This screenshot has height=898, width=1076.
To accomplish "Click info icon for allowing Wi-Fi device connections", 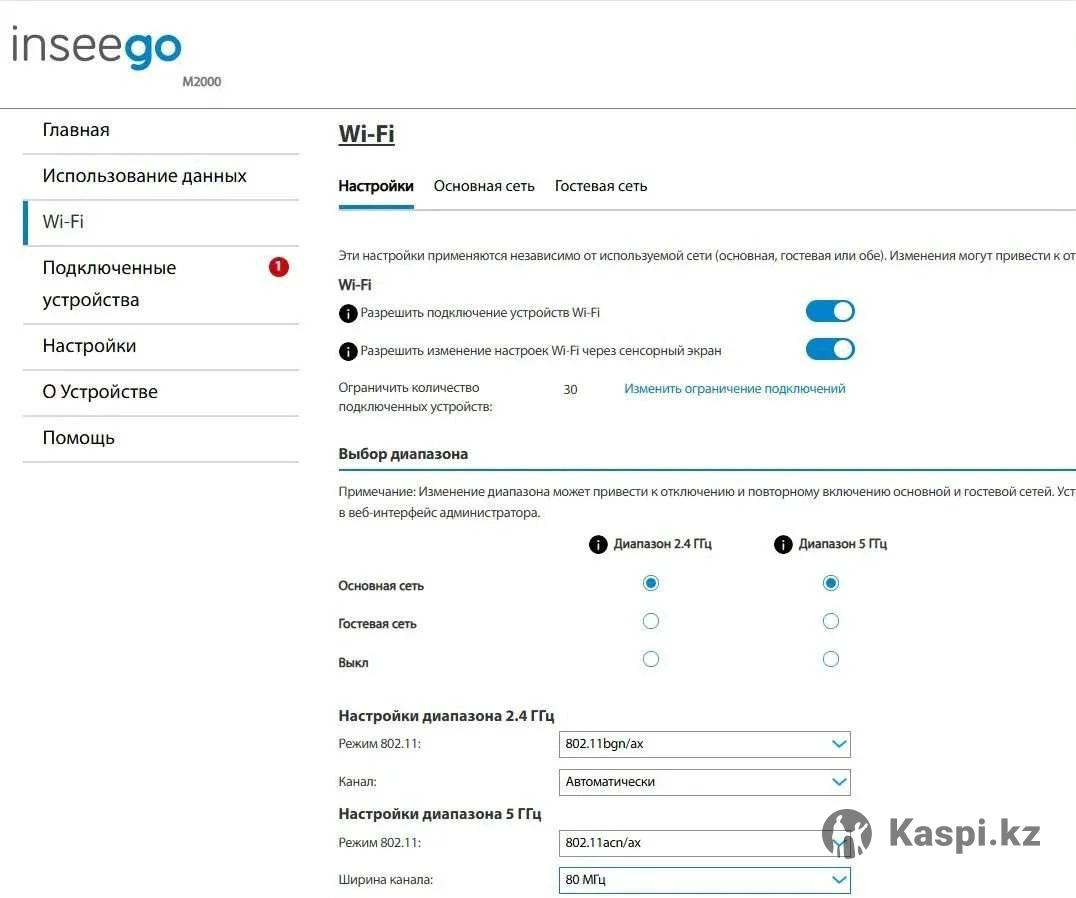I will point(348,314).
